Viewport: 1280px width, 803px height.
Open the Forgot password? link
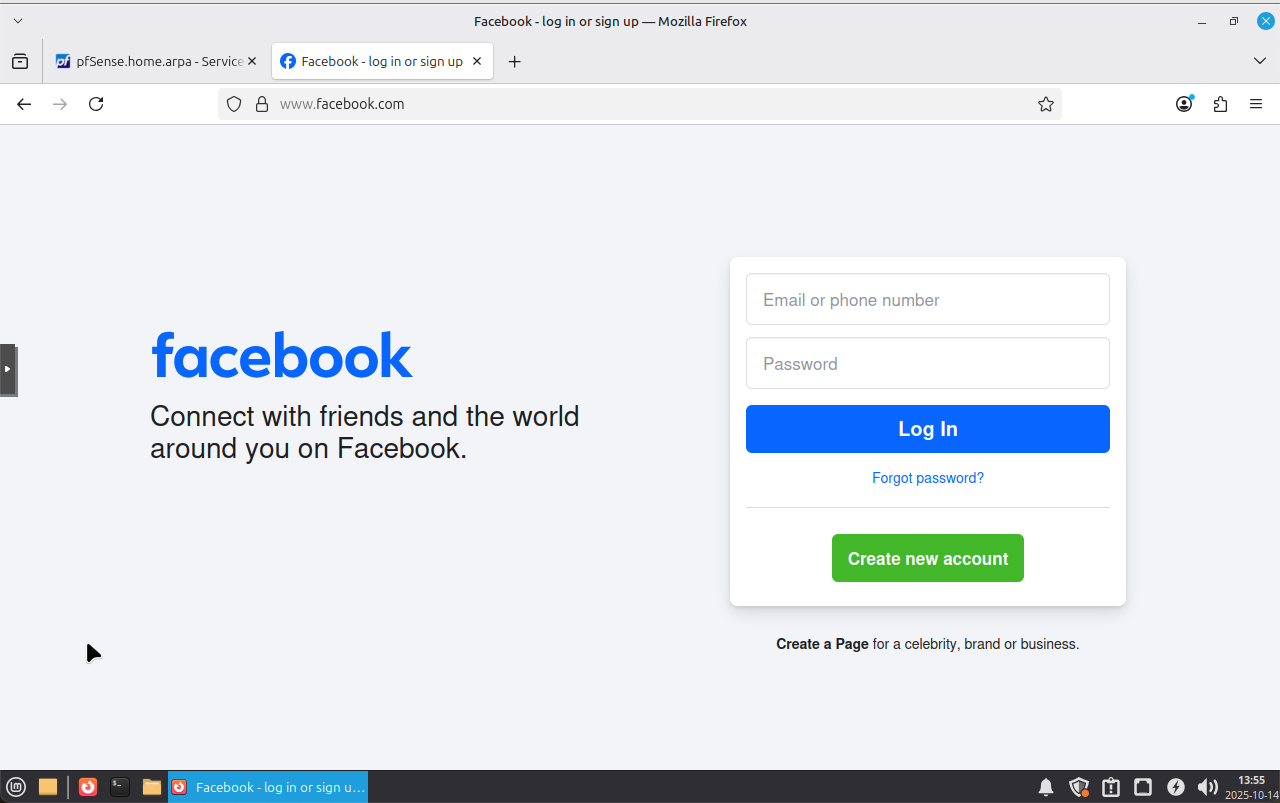[x=927, y=478]
